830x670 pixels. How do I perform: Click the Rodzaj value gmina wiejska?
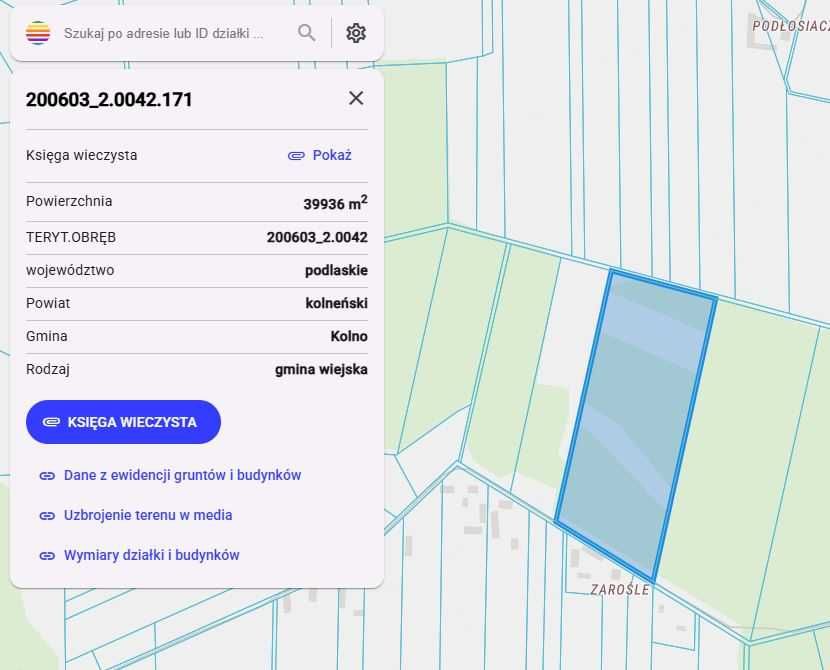(321, 369)
